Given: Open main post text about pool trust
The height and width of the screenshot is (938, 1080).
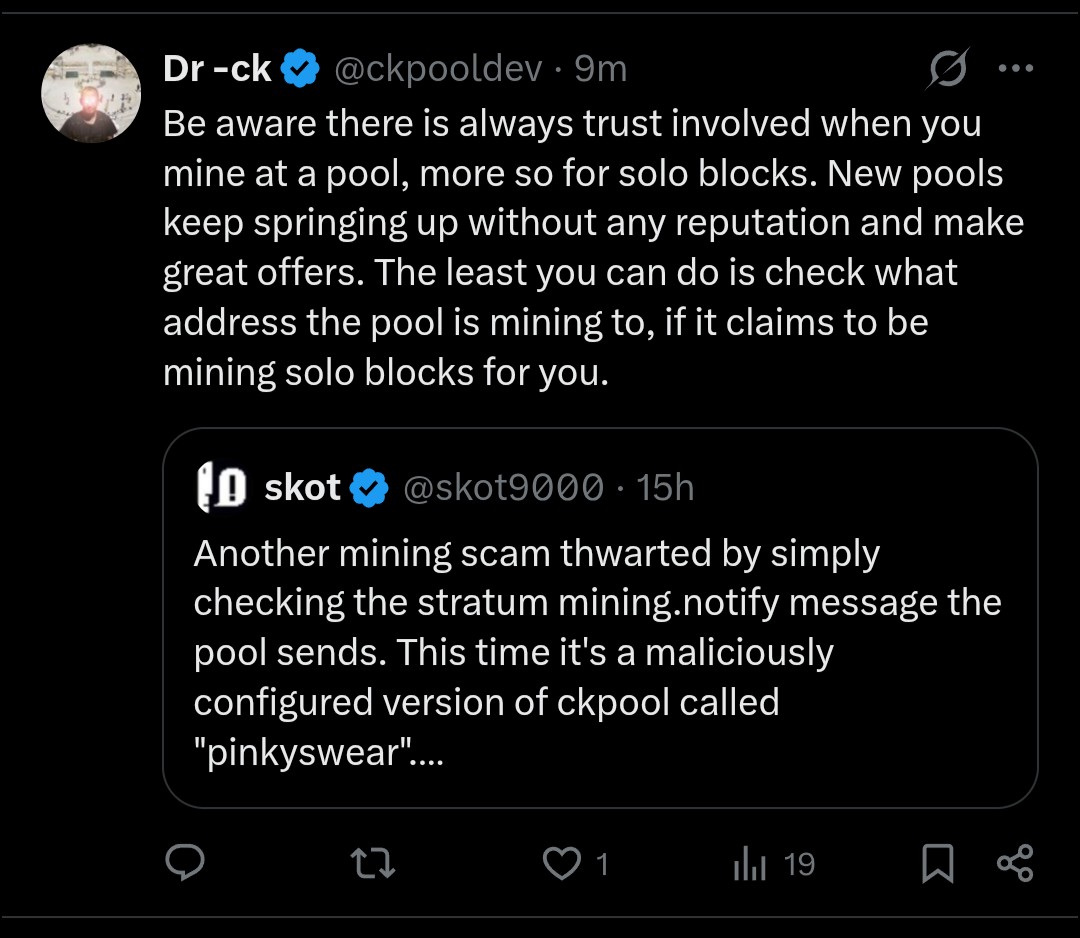Looking at the screenshot, I should pyautogui.click(x=590, y=248).
